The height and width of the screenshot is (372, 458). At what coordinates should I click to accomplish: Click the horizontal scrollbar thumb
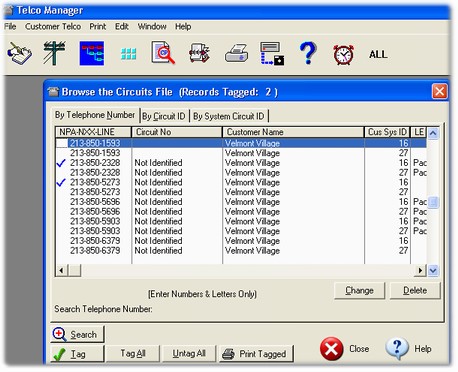click(x=75, y=270)
